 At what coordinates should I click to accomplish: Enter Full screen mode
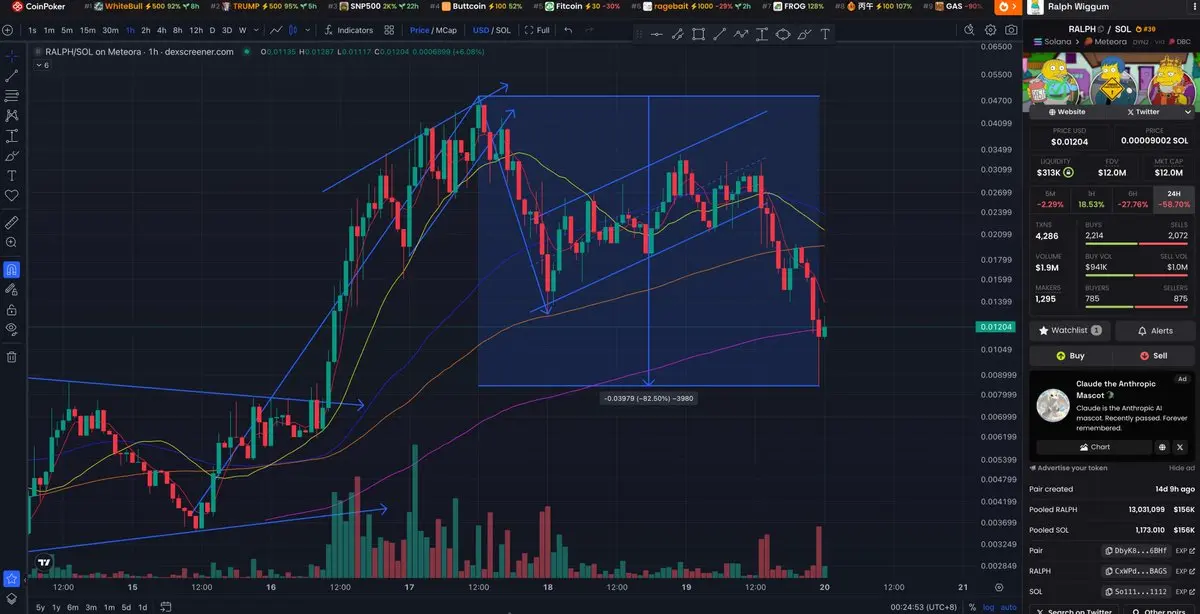[536, 30]
